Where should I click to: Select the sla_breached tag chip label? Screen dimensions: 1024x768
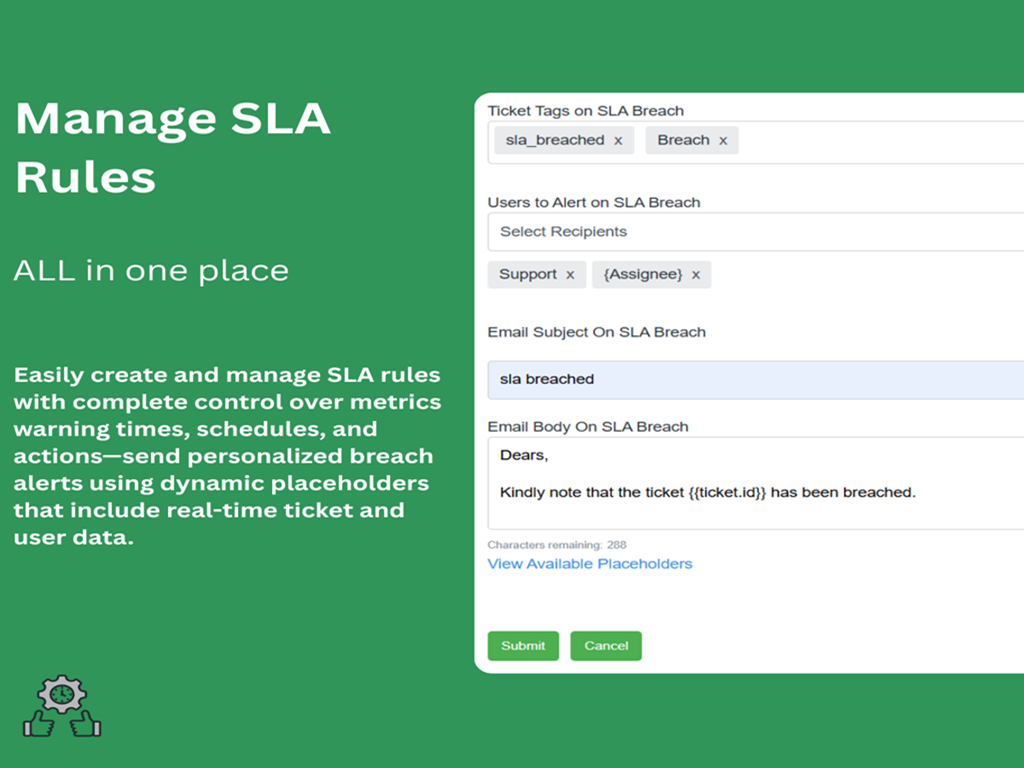554,141
